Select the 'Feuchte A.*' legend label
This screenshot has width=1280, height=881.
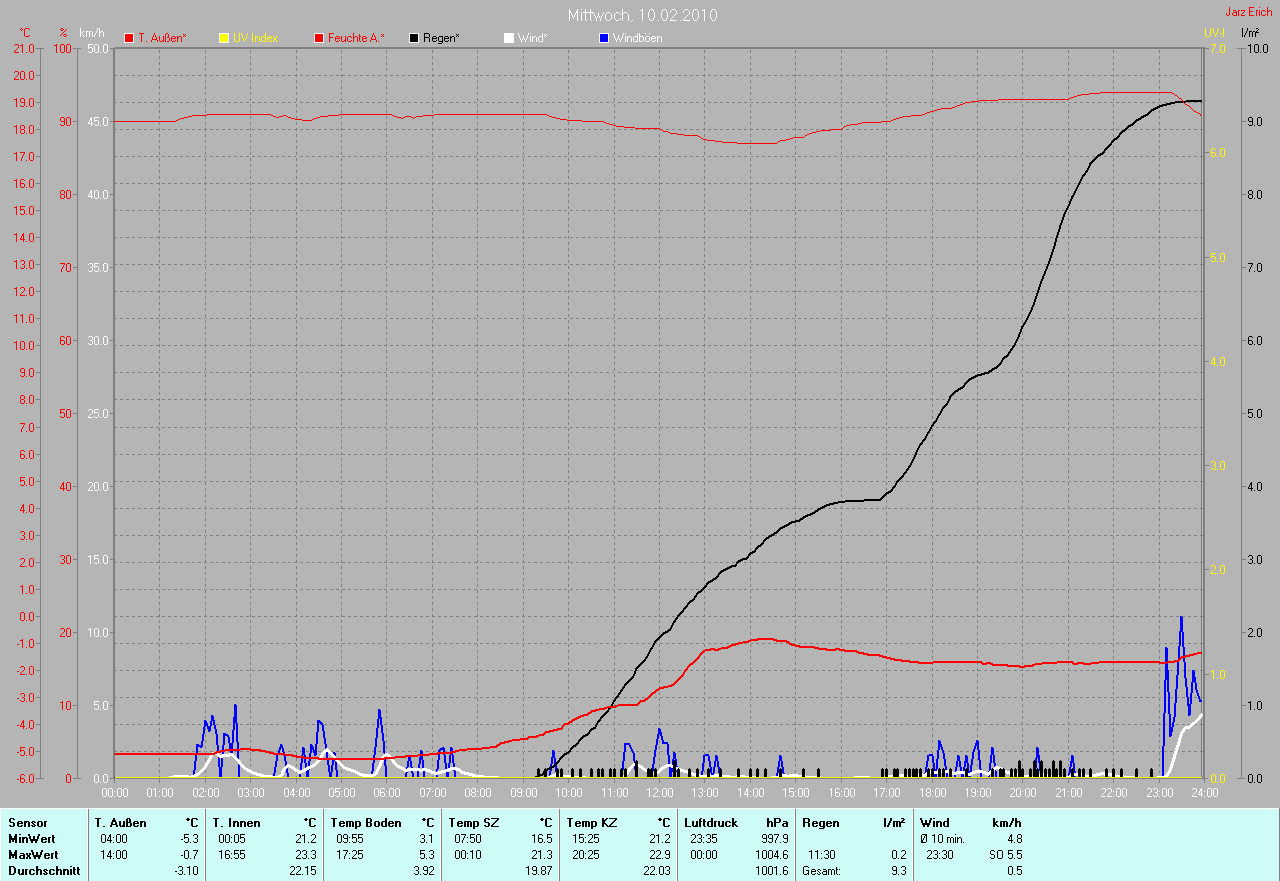(x=356, y=38)
